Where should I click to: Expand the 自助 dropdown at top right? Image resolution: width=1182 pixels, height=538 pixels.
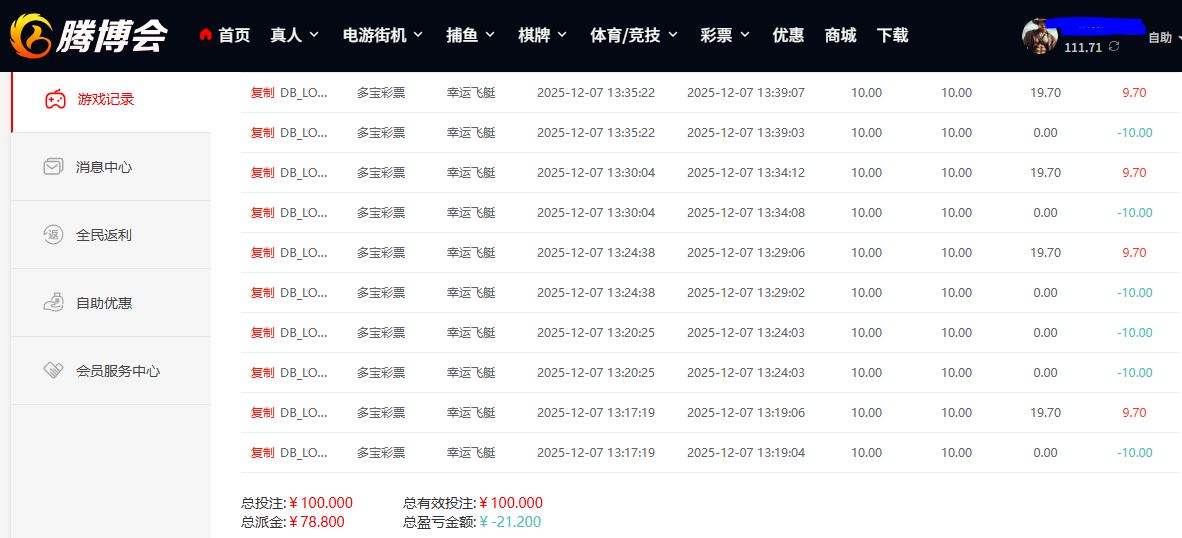coord(1163,38)
